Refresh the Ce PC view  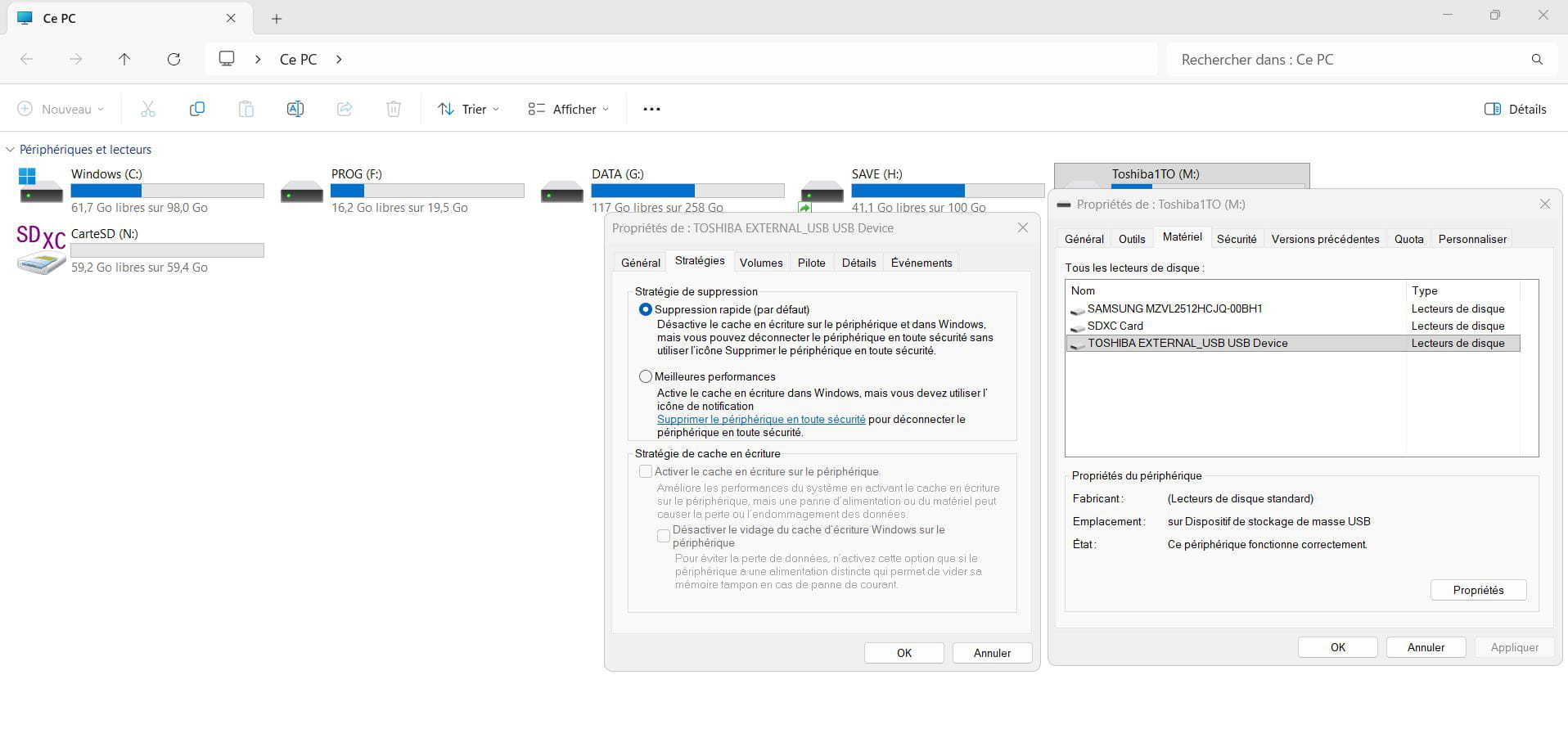click(x=173, y=59)
